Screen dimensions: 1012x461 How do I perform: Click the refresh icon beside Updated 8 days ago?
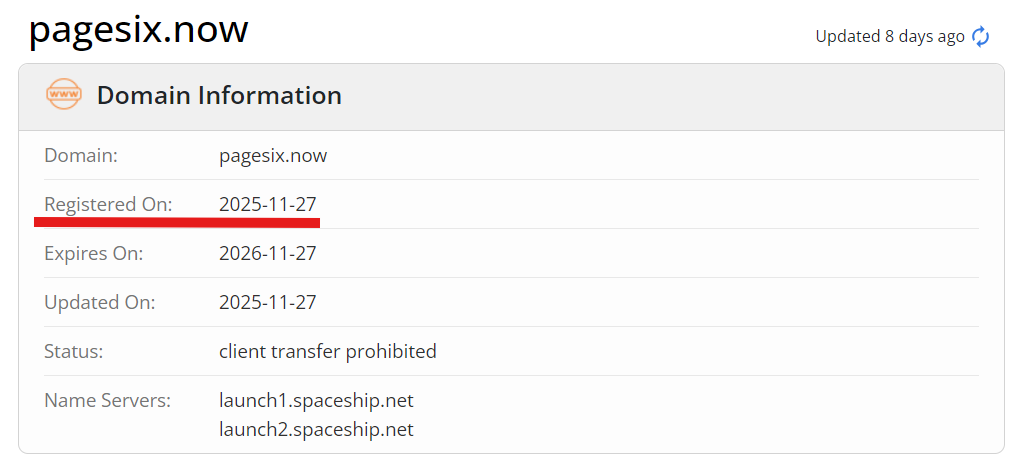point(981,37)
